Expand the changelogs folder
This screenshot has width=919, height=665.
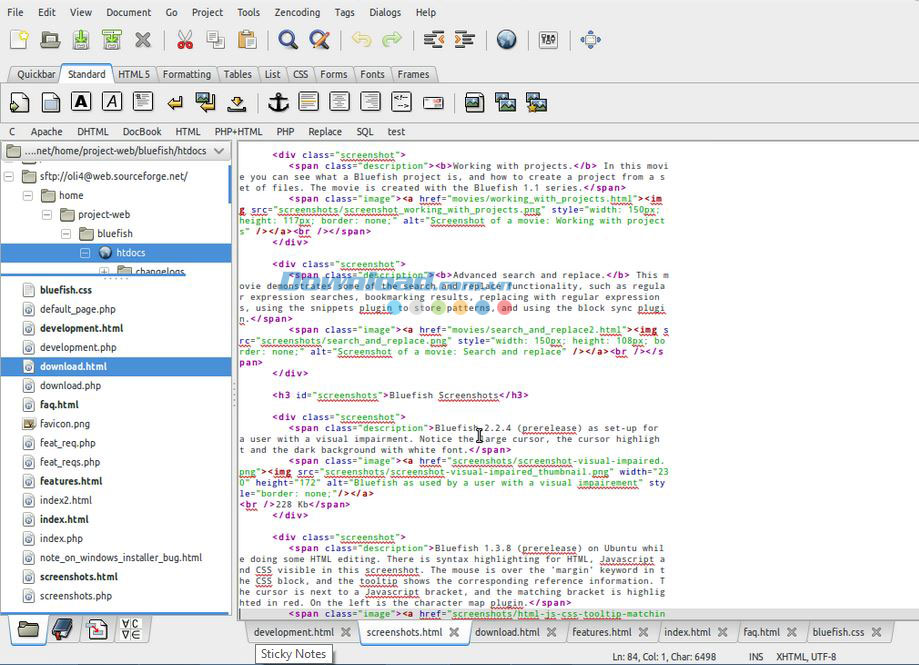click(x=104, y=271)
